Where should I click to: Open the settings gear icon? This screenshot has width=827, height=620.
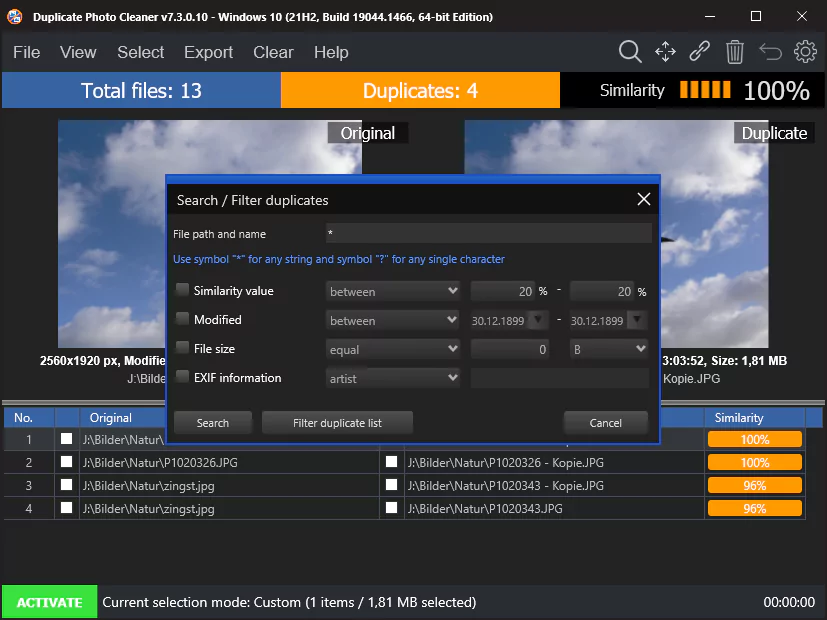(805, 51)
